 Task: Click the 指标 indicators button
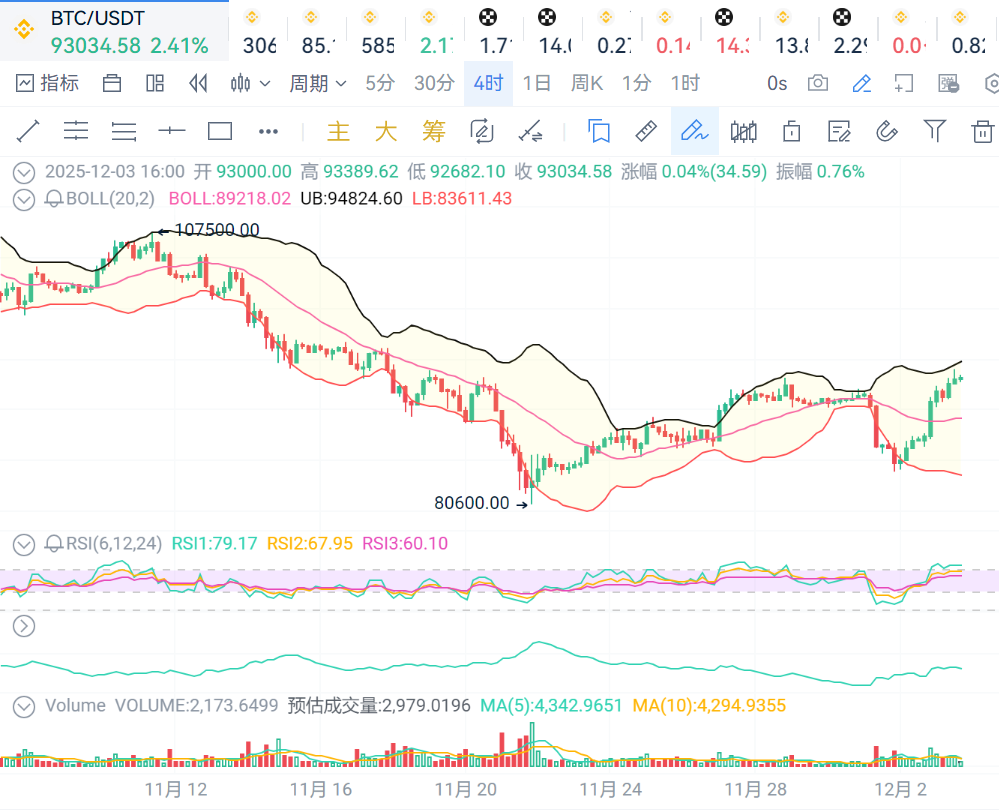pos(48,83)
